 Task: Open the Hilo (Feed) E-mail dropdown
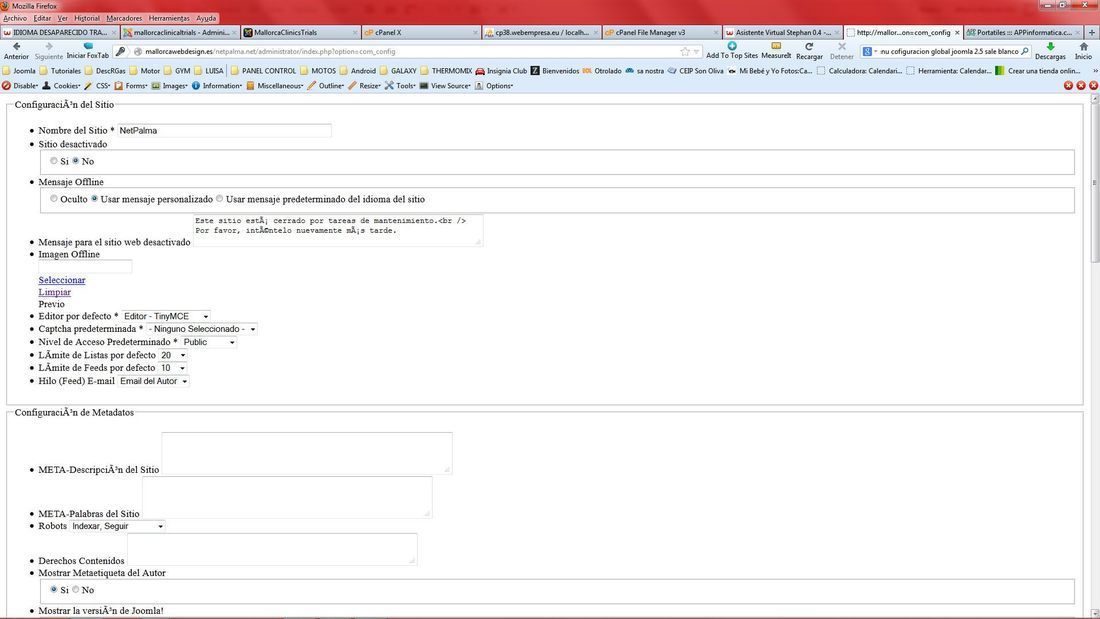(154, 381)
